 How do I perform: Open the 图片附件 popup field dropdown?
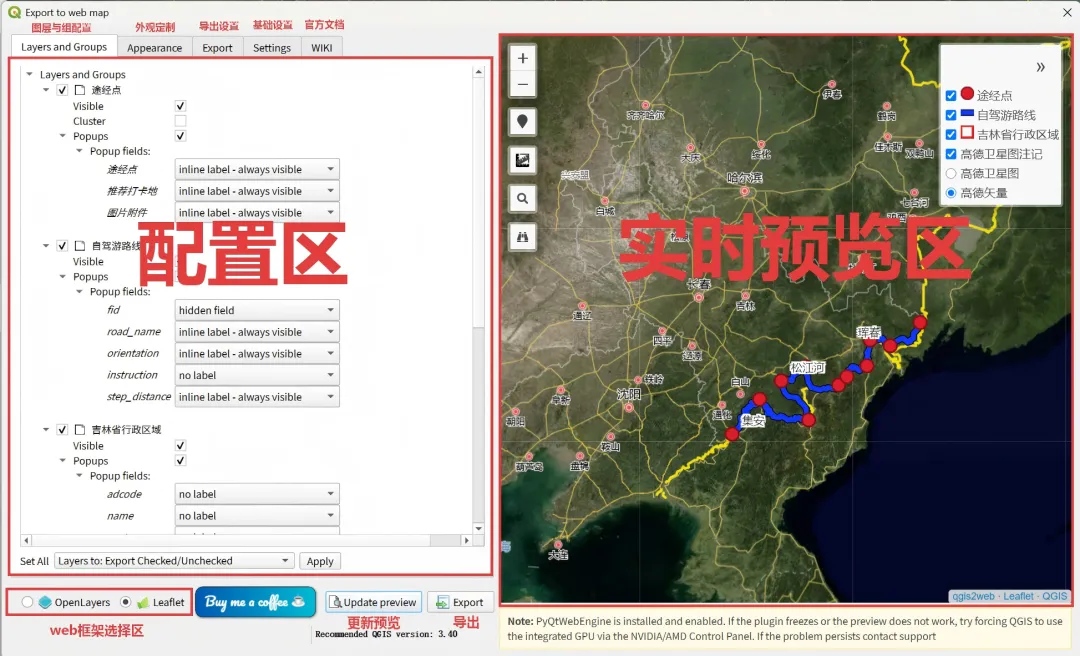[x=257, y=213]
